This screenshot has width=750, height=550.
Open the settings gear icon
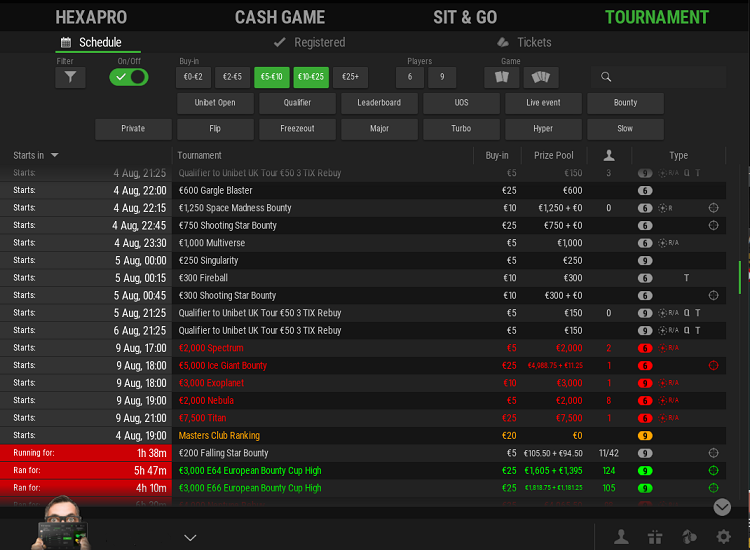pos(723,537)
